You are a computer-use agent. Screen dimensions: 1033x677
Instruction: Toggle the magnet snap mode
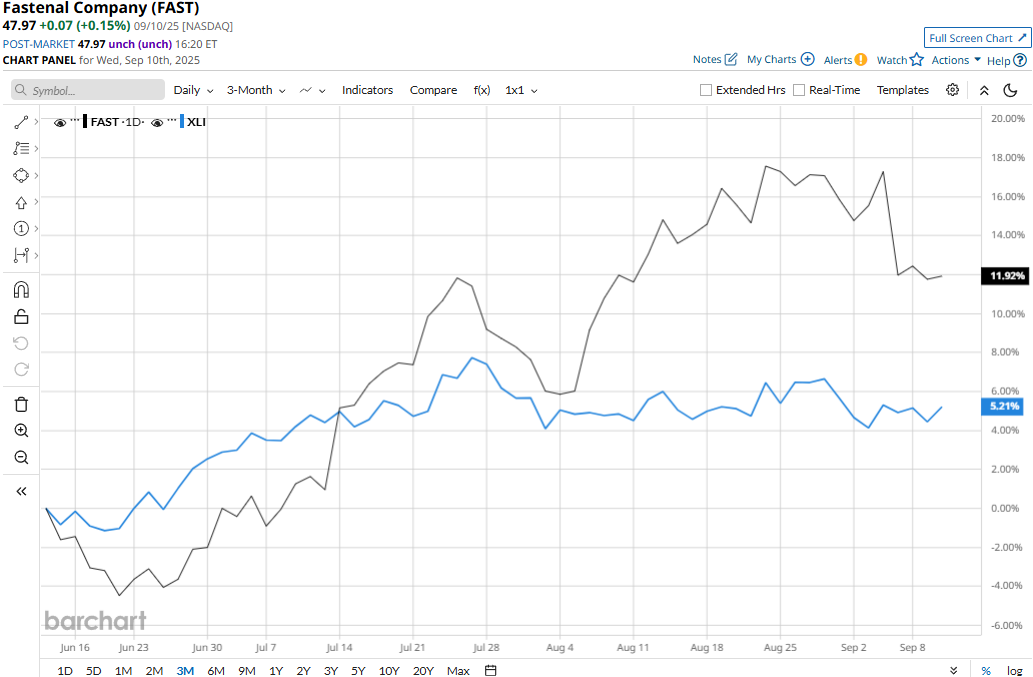coord(21,290)
